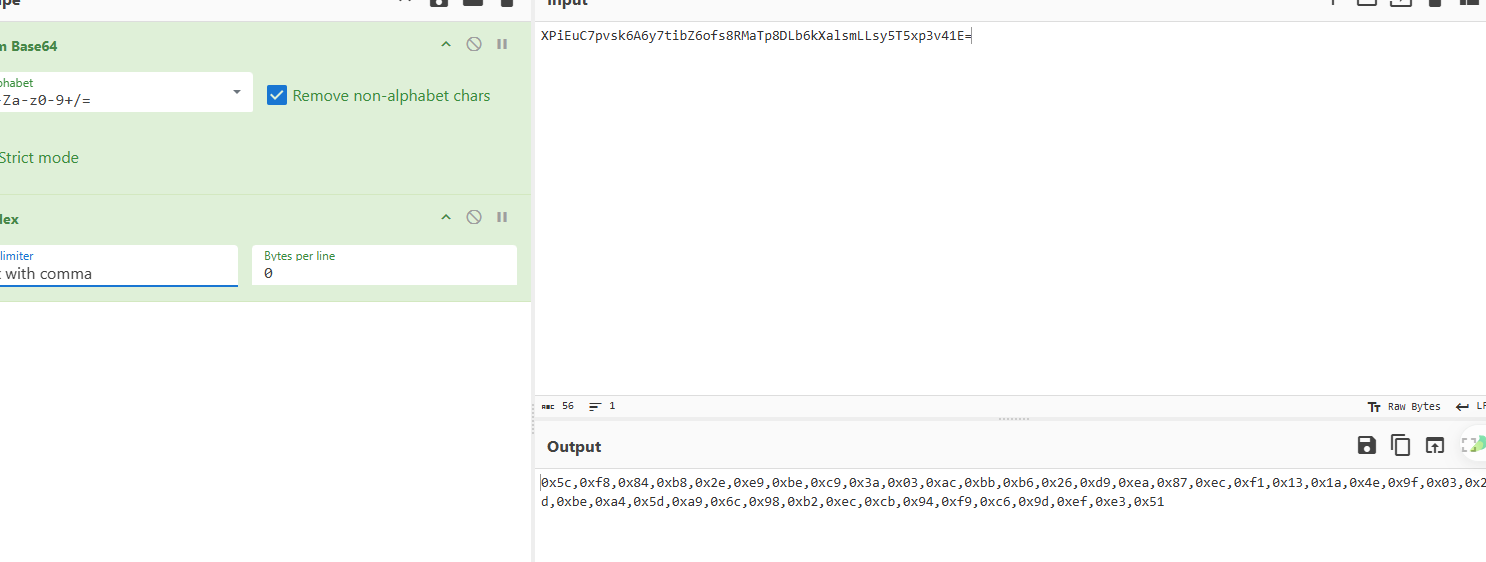This screenshot has height=562, width=1486.
Task: Uncheck Remove non-alphabet chars checkbox
Action: [x=277, y=96]
